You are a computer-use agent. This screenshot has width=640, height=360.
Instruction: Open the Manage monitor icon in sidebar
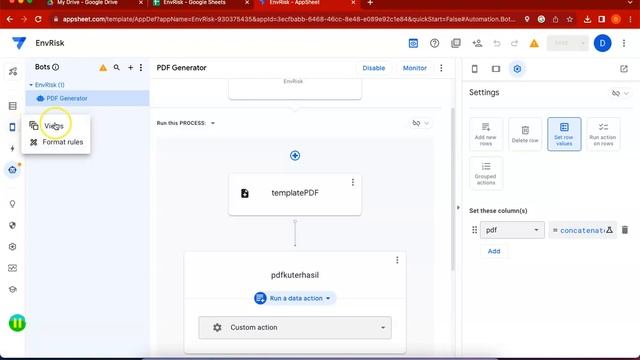(x=13, y=268)
